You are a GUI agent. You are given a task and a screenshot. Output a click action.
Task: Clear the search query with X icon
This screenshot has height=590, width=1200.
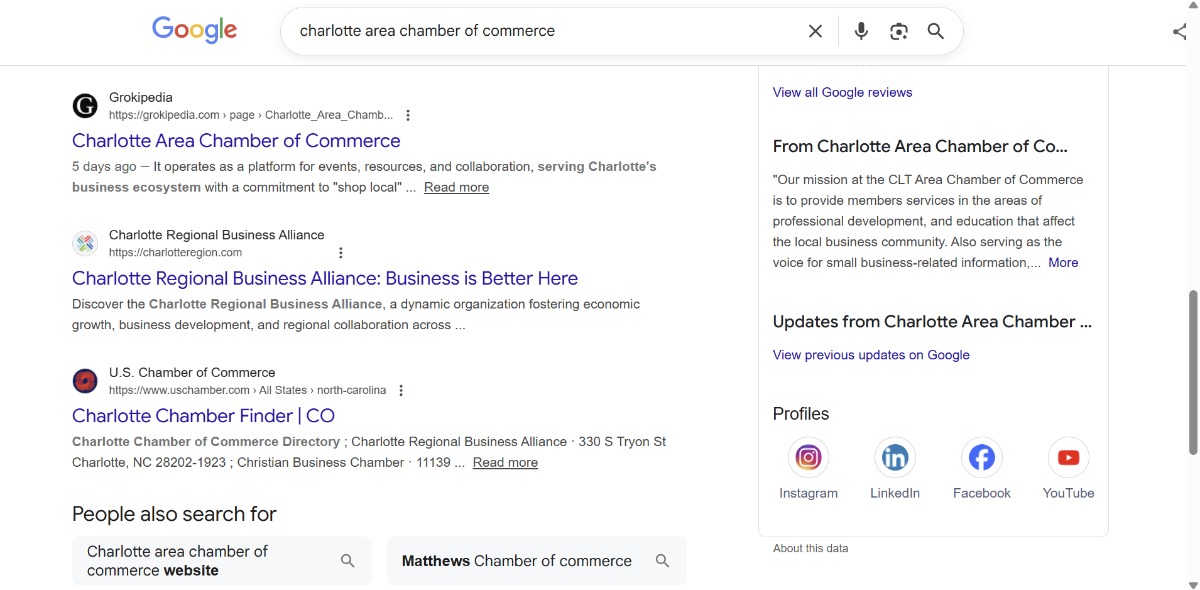pos(815,31)
